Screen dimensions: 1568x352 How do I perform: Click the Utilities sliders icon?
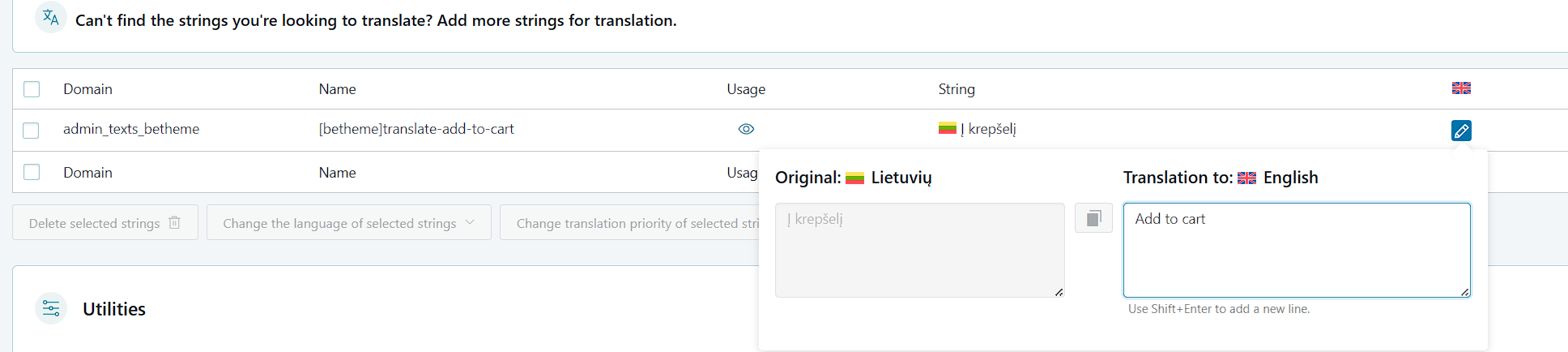(51, 308)
